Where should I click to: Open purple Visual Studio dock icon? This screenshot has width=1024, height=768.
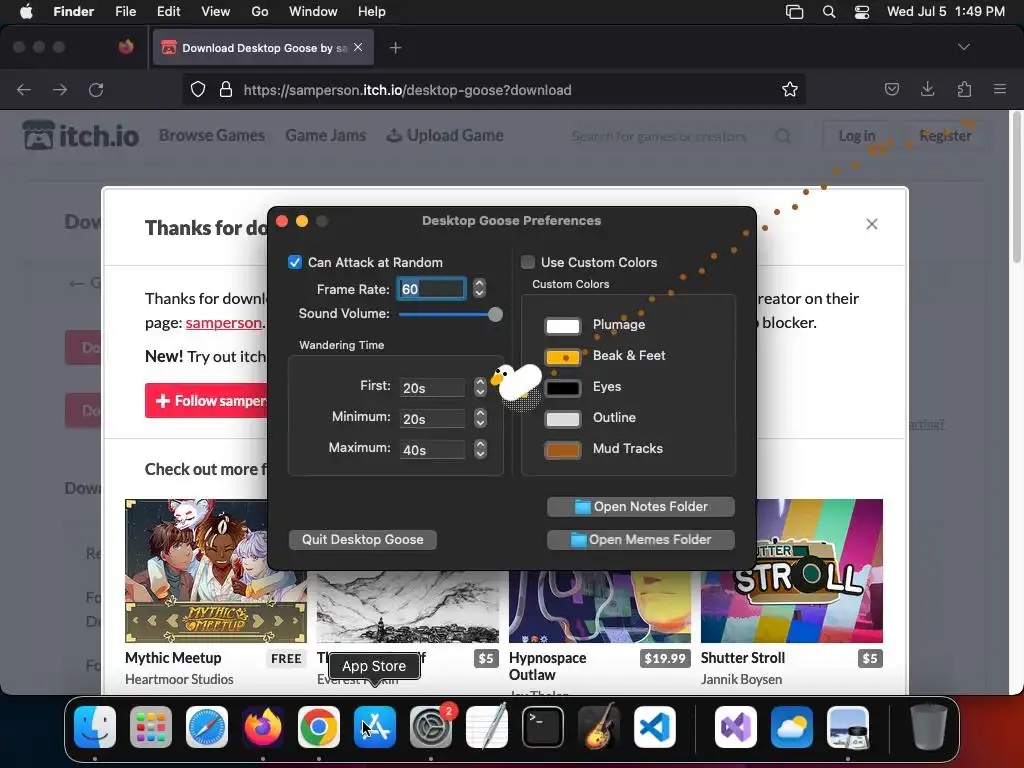pyautogui.click(x=736, y=727)
